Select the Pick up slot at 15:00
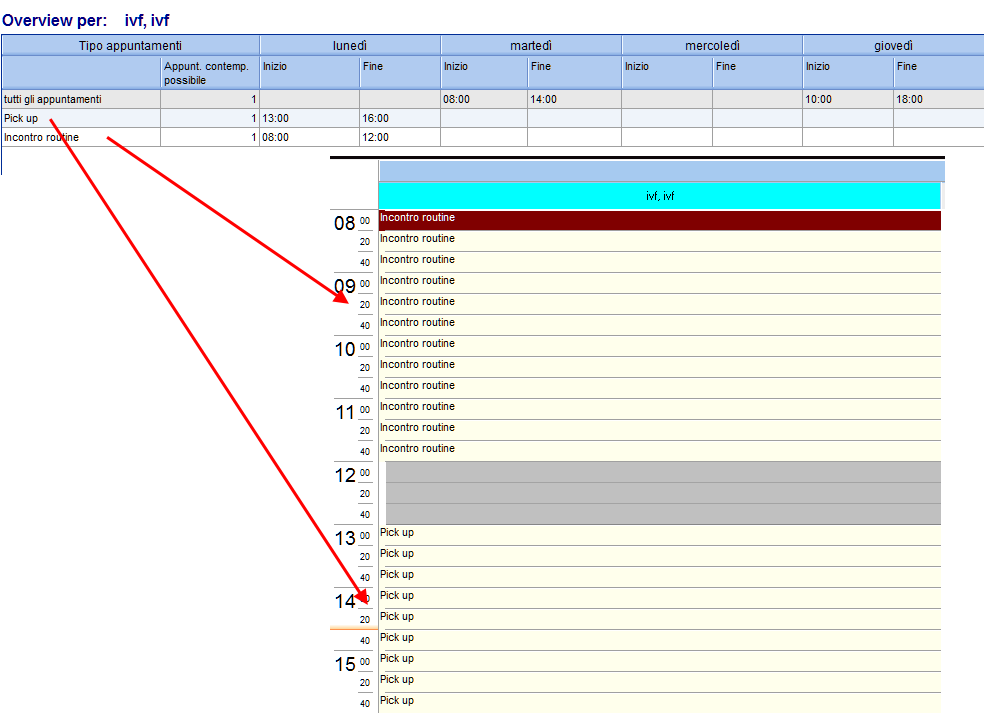 pos(660,661)
